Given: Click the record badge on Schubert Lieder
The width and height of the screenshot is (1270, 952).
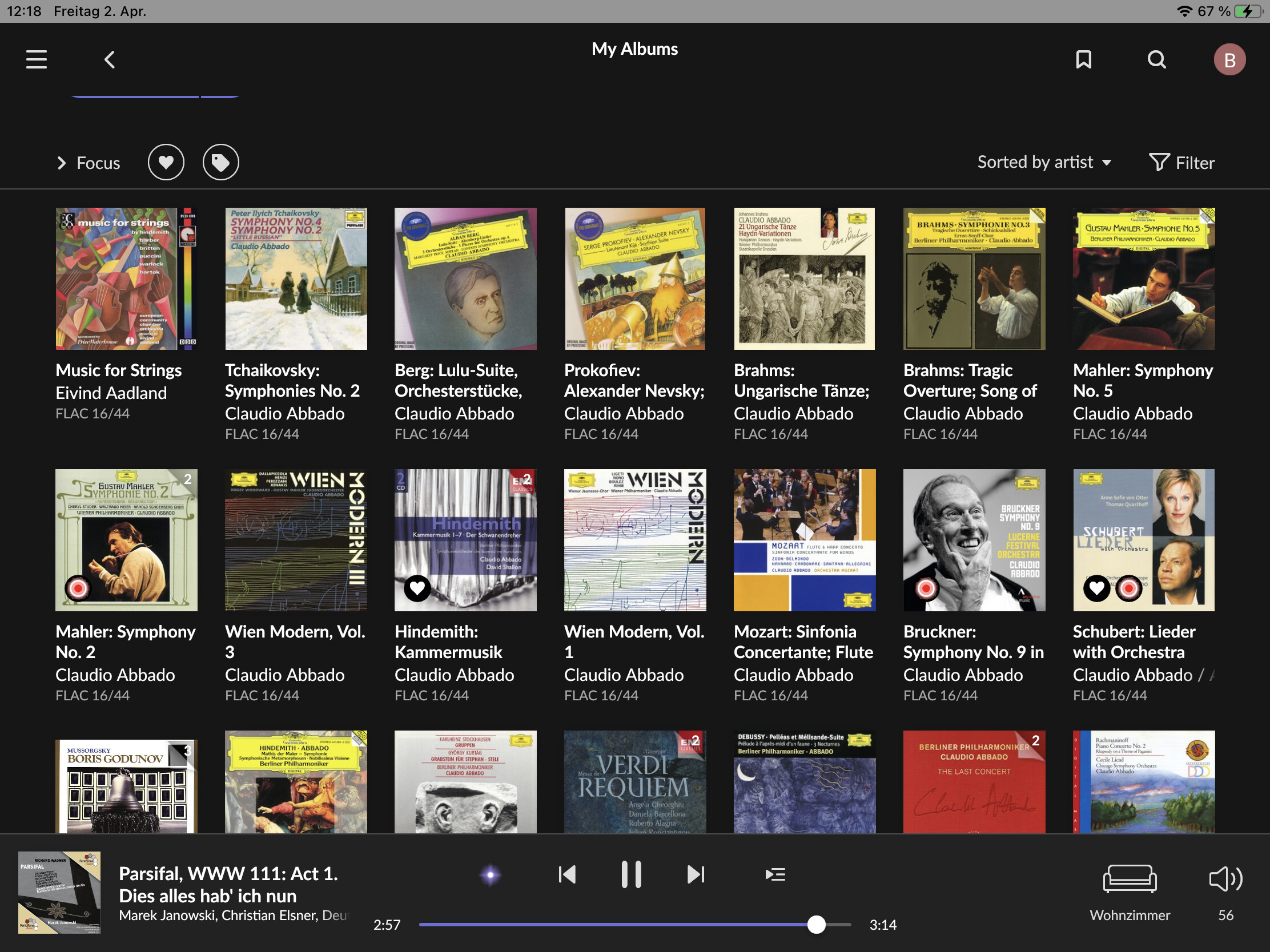Looking at the screenshot, I should (1129, 588).
